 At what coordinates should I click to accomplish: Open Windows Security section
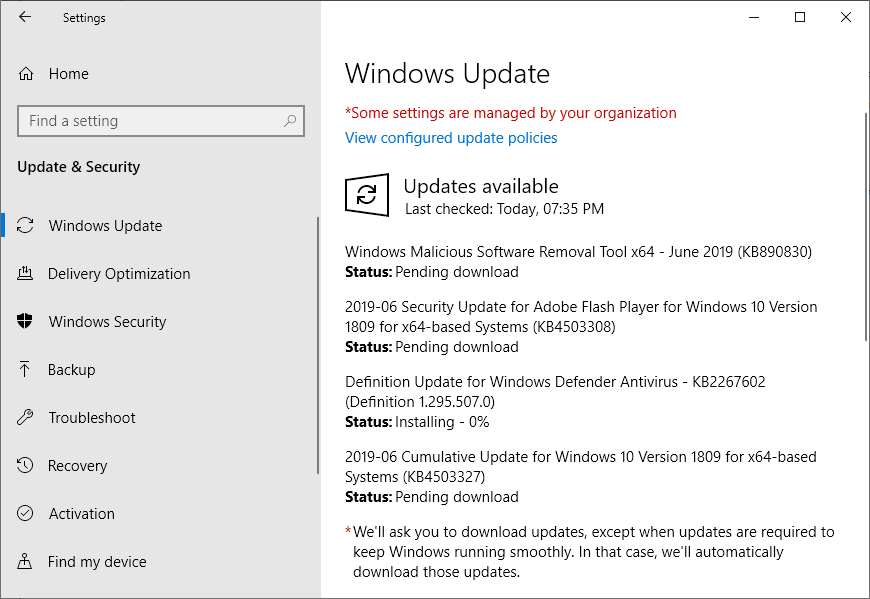click(x=107, y=322)
